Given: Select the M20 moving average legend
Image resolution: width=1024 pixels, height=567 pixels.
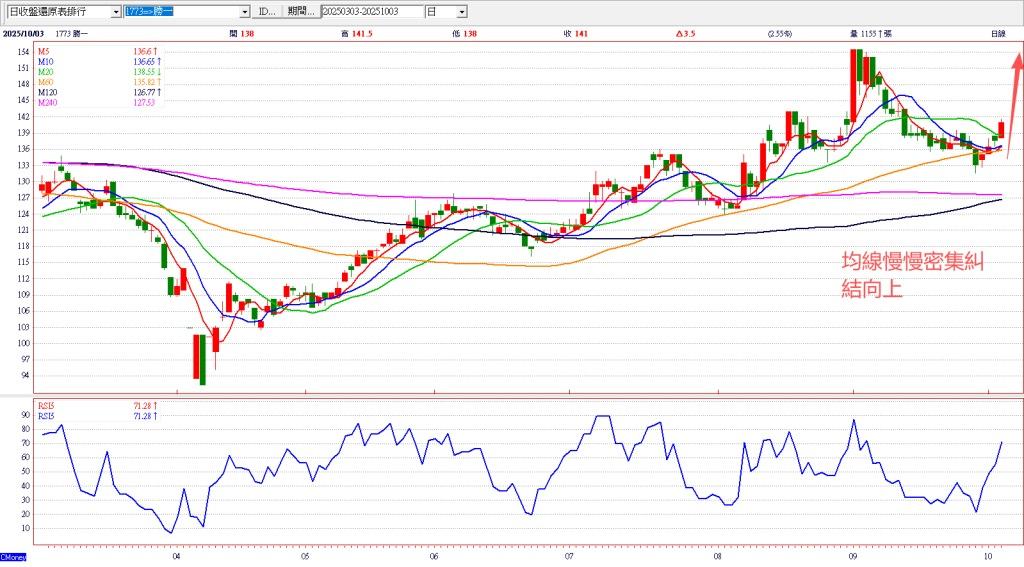Looking at the screenshot, I should pyautogui.click(x=45, y=72).
